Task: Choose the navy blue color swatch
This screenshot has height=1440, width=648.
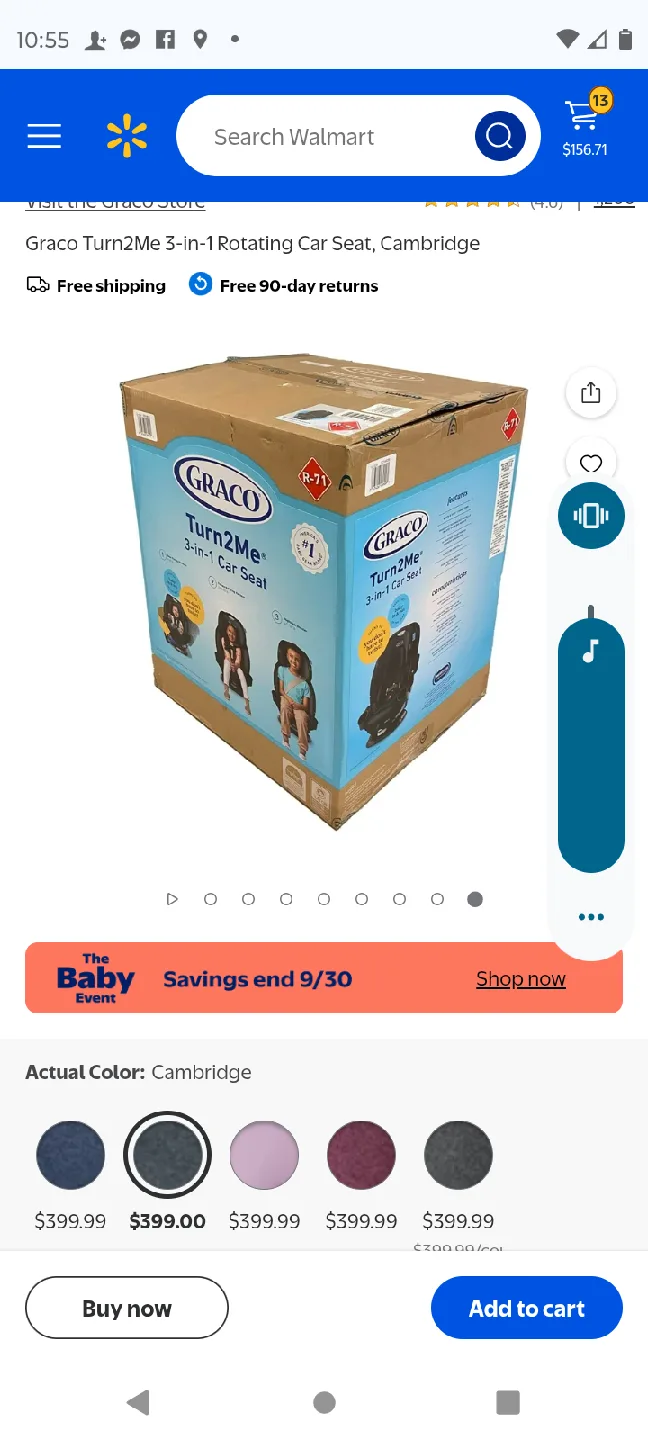Action: point(71,1155)
